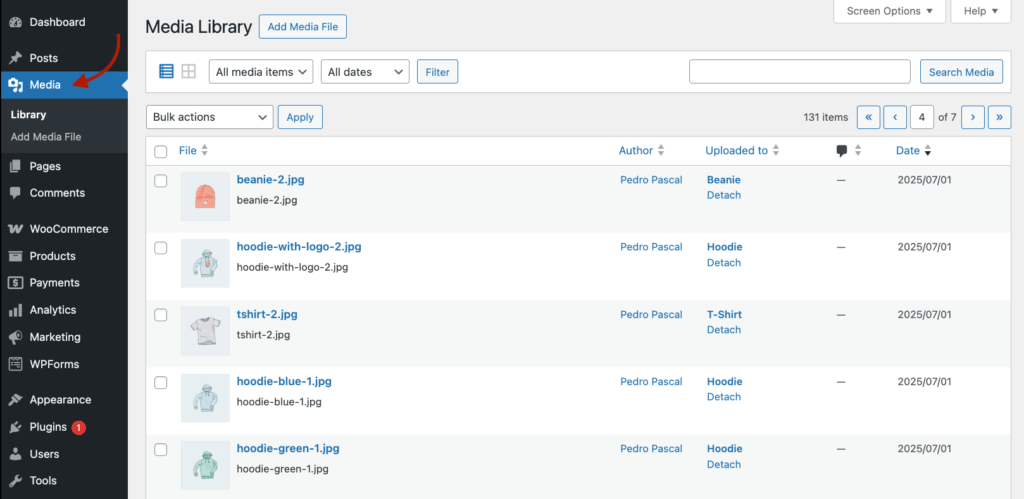Sort by Author column header

(642, 151)
